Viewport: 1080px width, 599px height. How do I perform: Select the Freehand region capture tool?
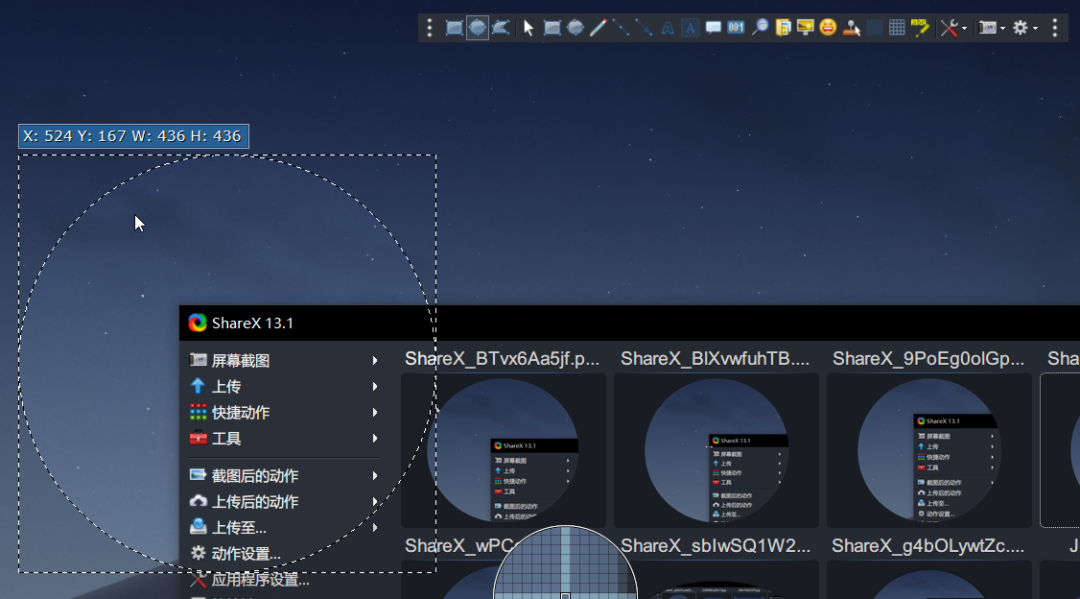[x=501, y=28]
